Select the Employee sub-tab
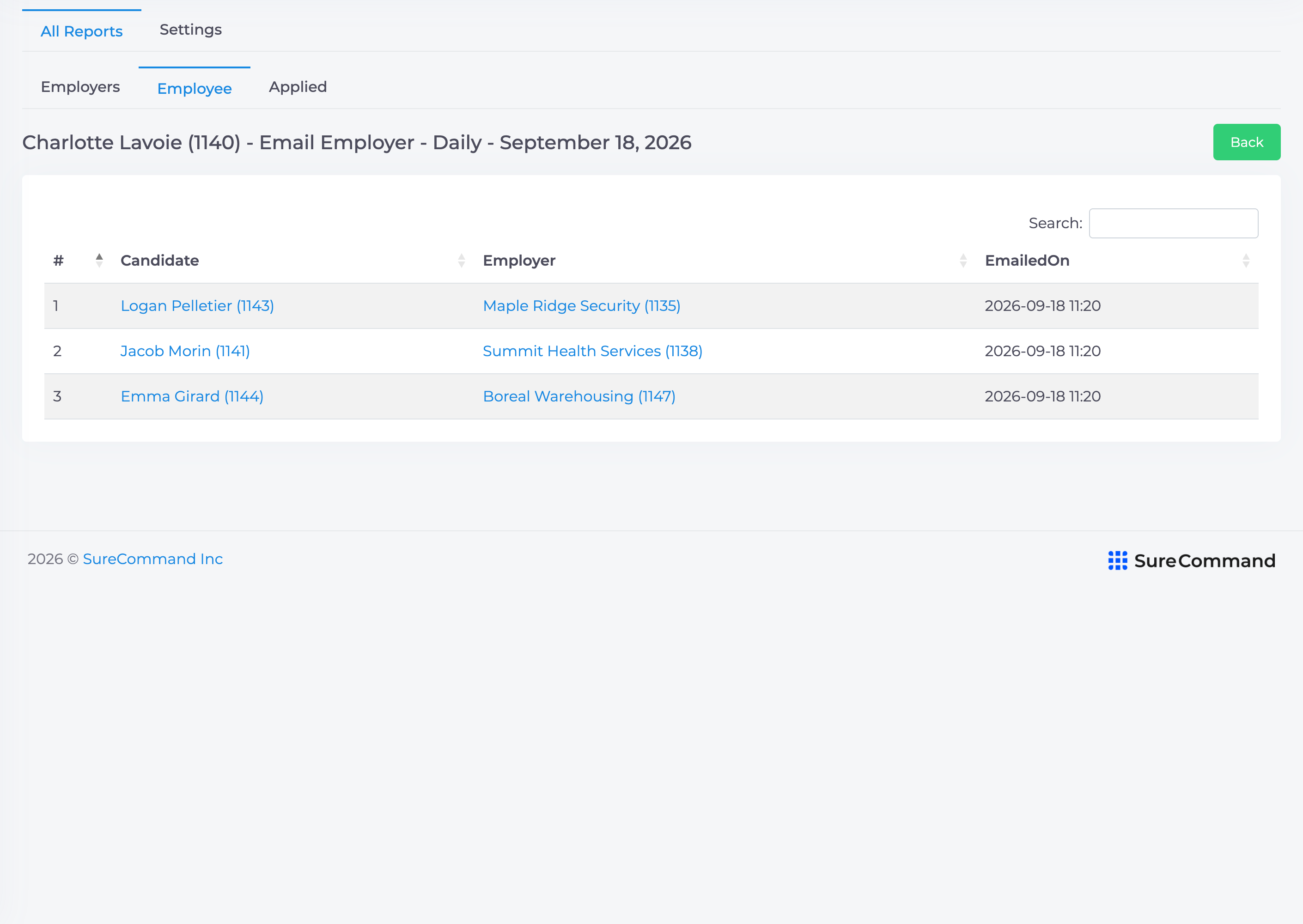Image resolution: width=1303 pixels, height=924 pixels. click(x=195, y=89)
